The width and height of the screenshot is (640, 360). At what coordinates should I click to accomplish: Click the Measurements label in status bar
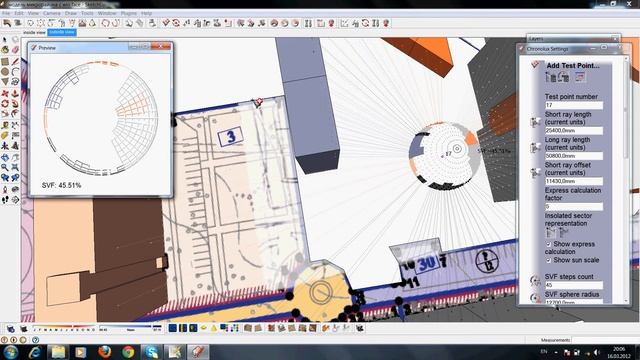click(x=555, y=340)
